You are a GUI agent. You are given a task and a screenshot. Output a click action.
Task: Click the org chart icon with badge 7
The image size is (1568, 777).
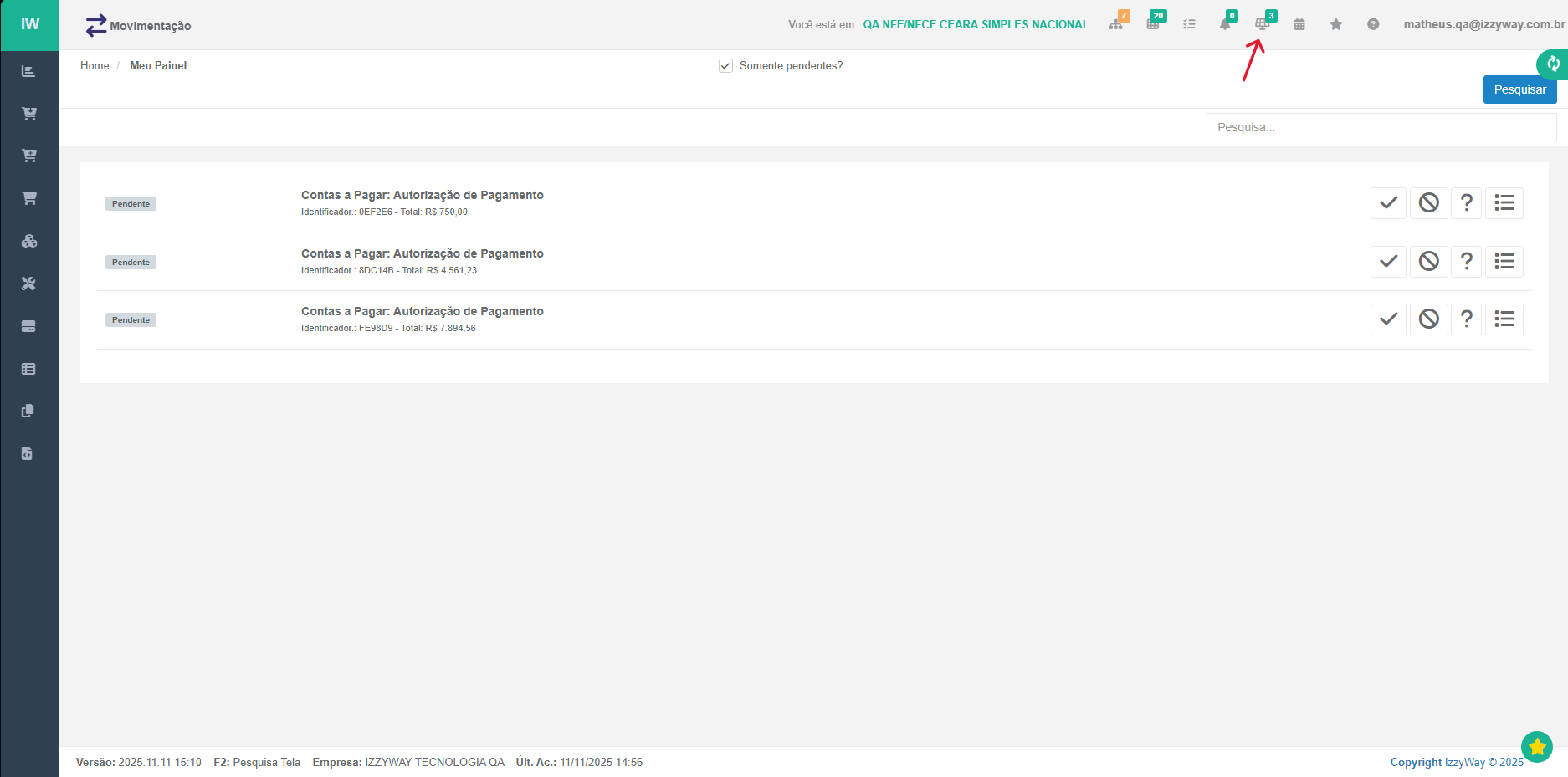point(1116,24)
